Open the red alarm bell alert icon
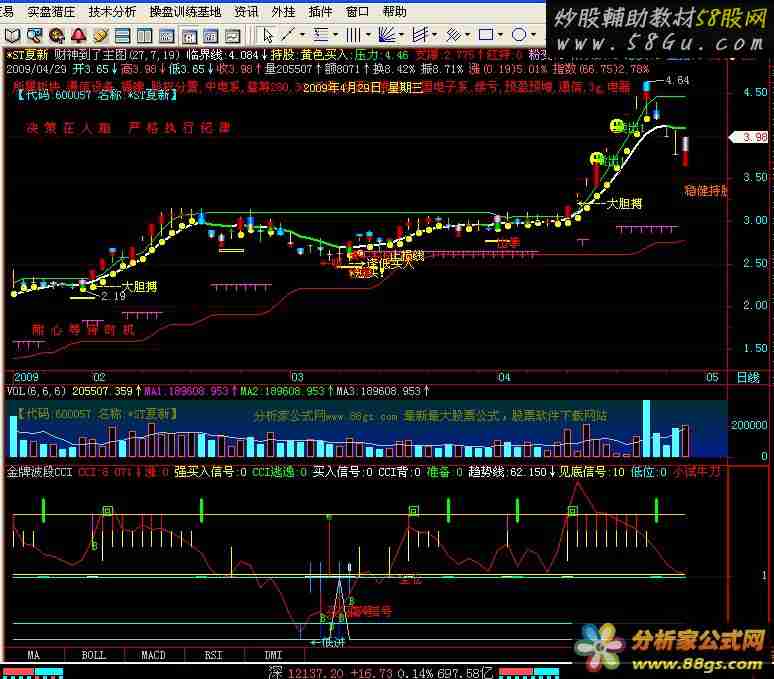This screenshot has width=774, height=679. pyautogui.click(x=78, y=36)
